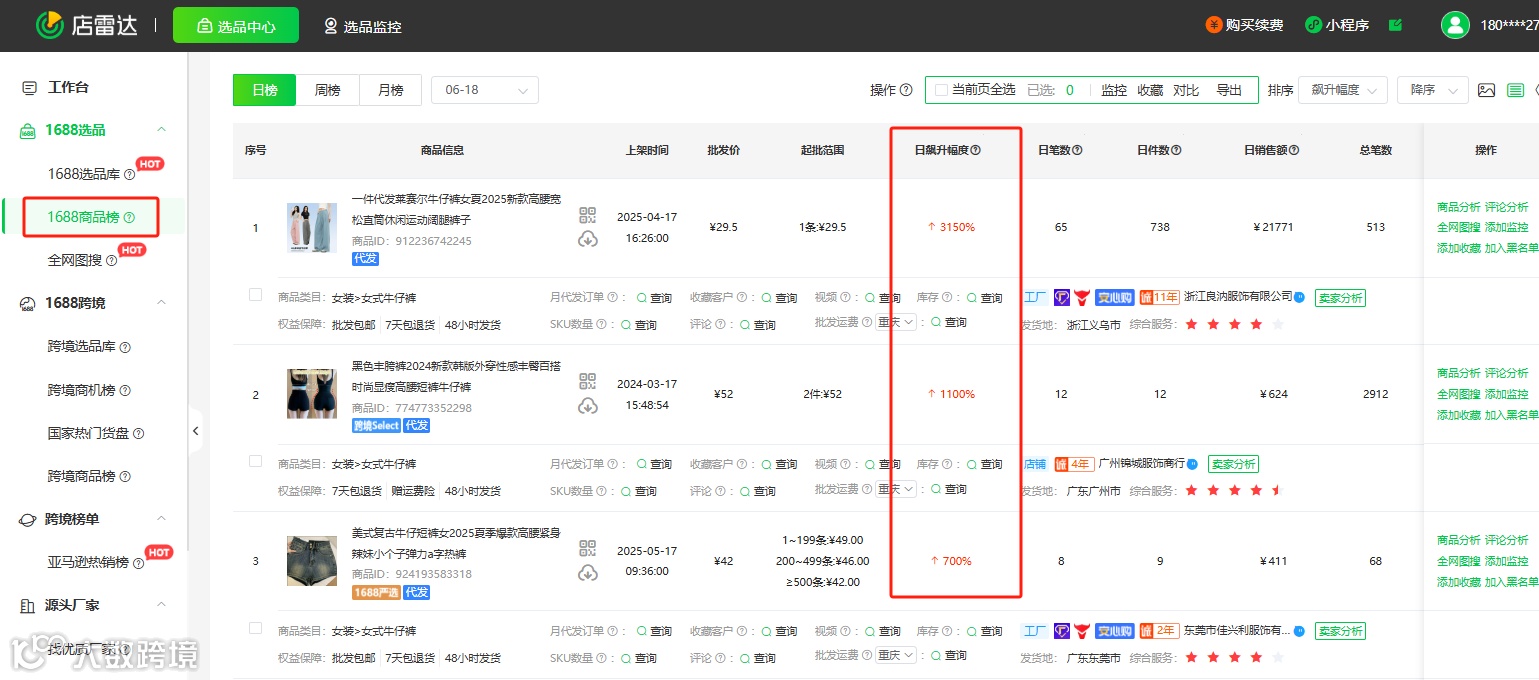Open thumbnail of 莱赛尔牛仔裤 product
Screen dimensions: 1539x680
(x=312, y=227)
